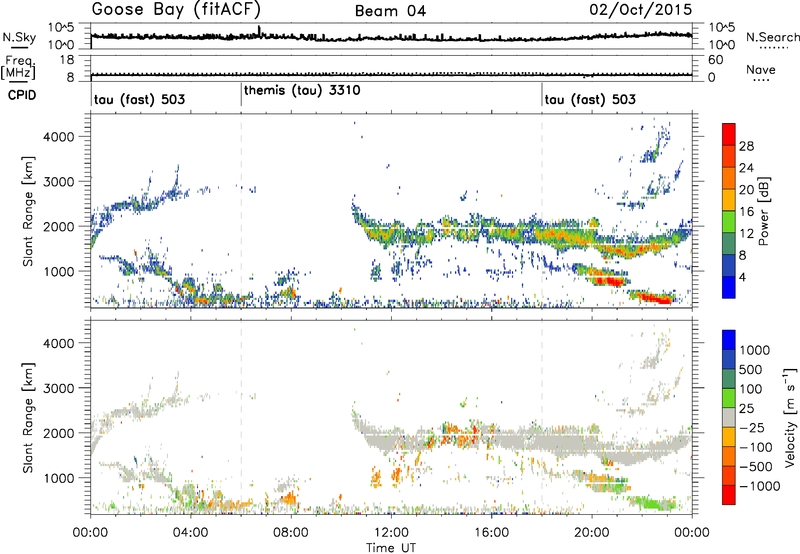Click the 'N.Sky' label
This screenshot has width=800, height=554.
pyautogui.click(x=19, y=37)
